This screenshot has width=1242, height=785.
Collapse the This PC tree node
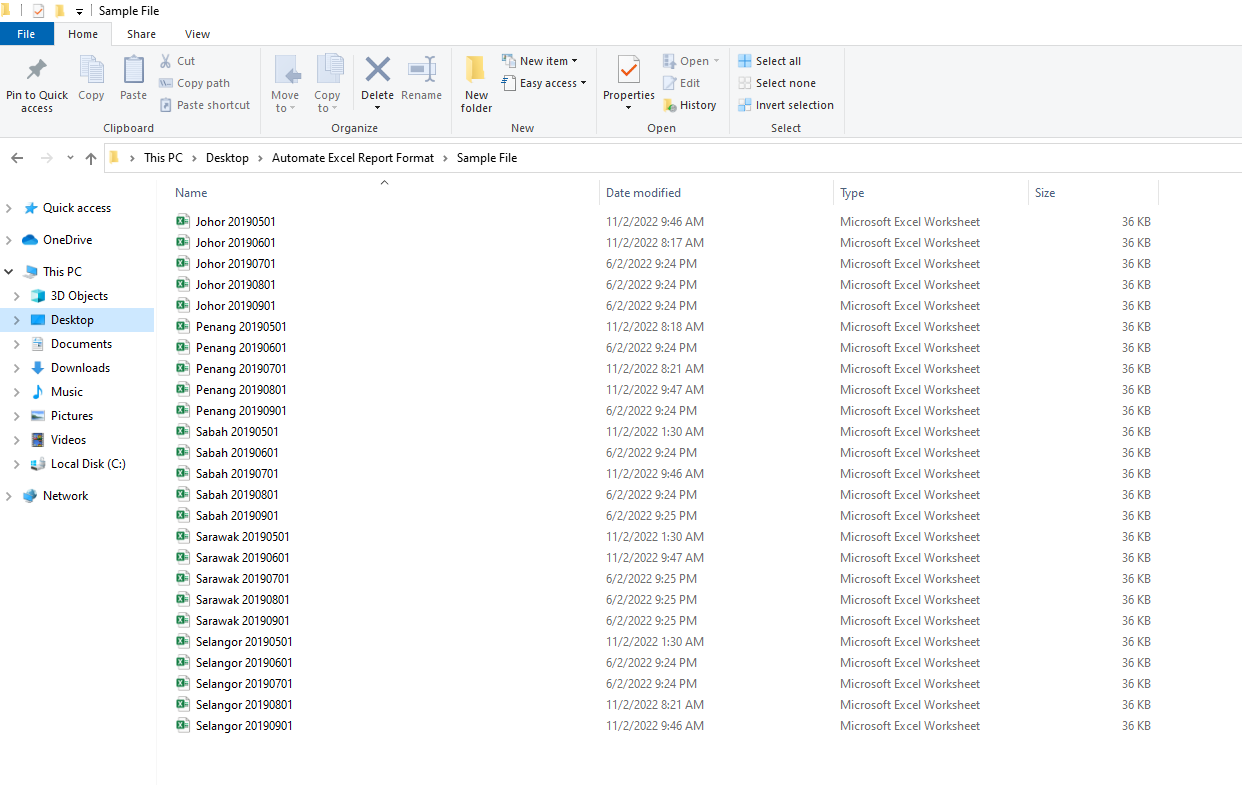click(9, 272)
